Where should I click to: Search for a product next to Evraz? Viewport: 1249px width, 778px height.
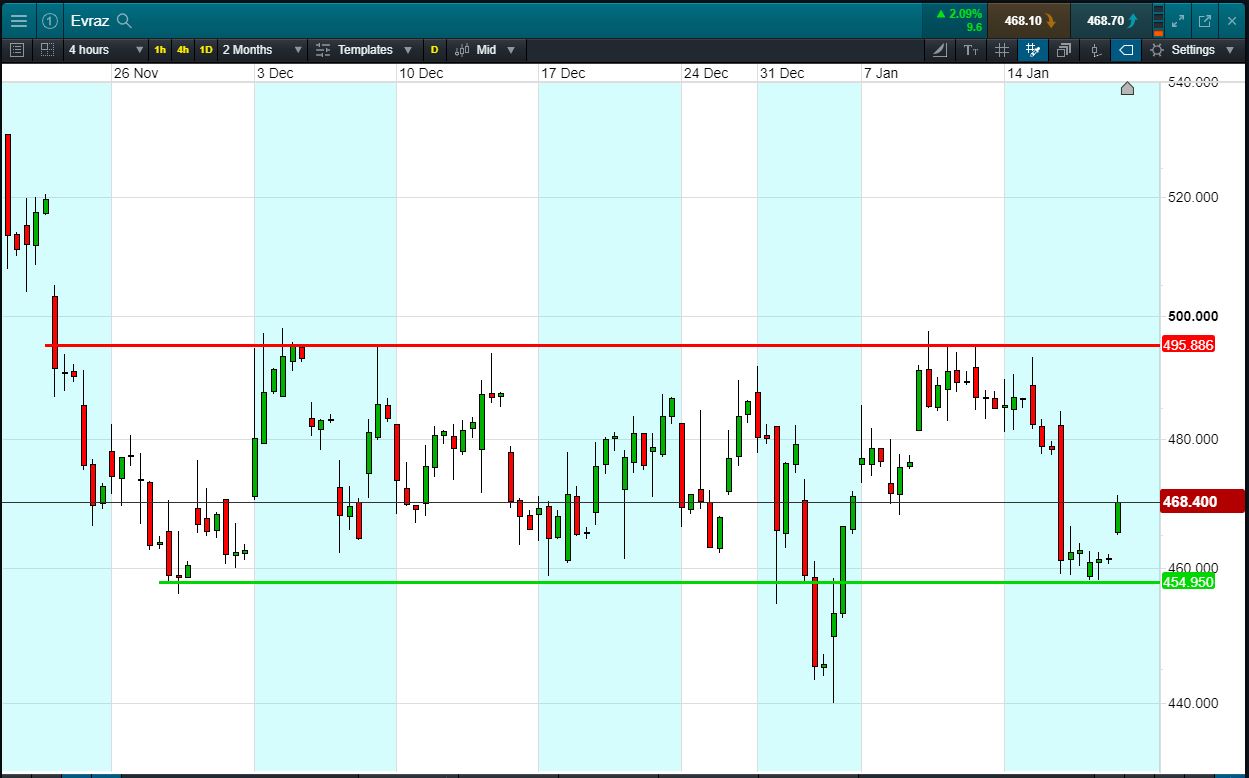(x=124, y=20)
